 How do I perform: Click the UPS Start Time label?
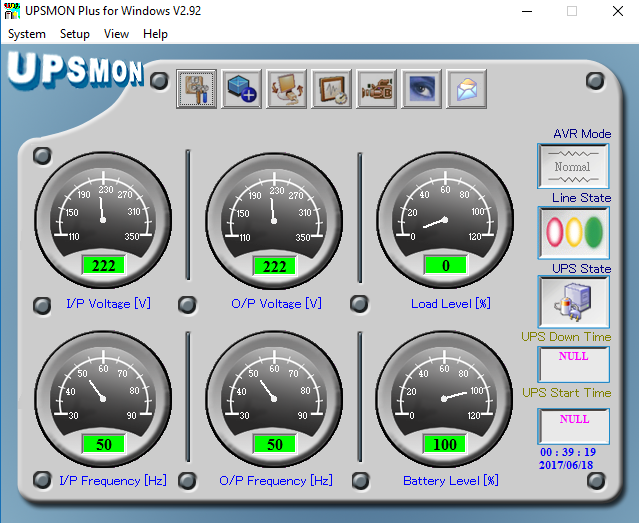coord(566,393)
